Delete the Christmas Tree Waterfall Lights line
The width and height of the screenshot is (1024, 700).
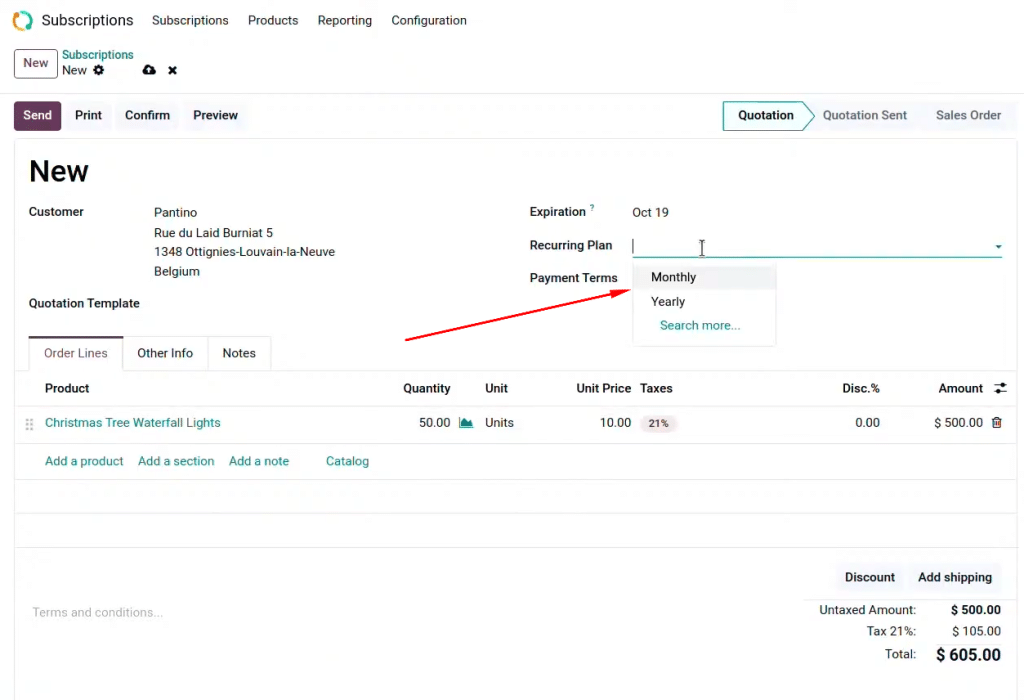point(996,423)
